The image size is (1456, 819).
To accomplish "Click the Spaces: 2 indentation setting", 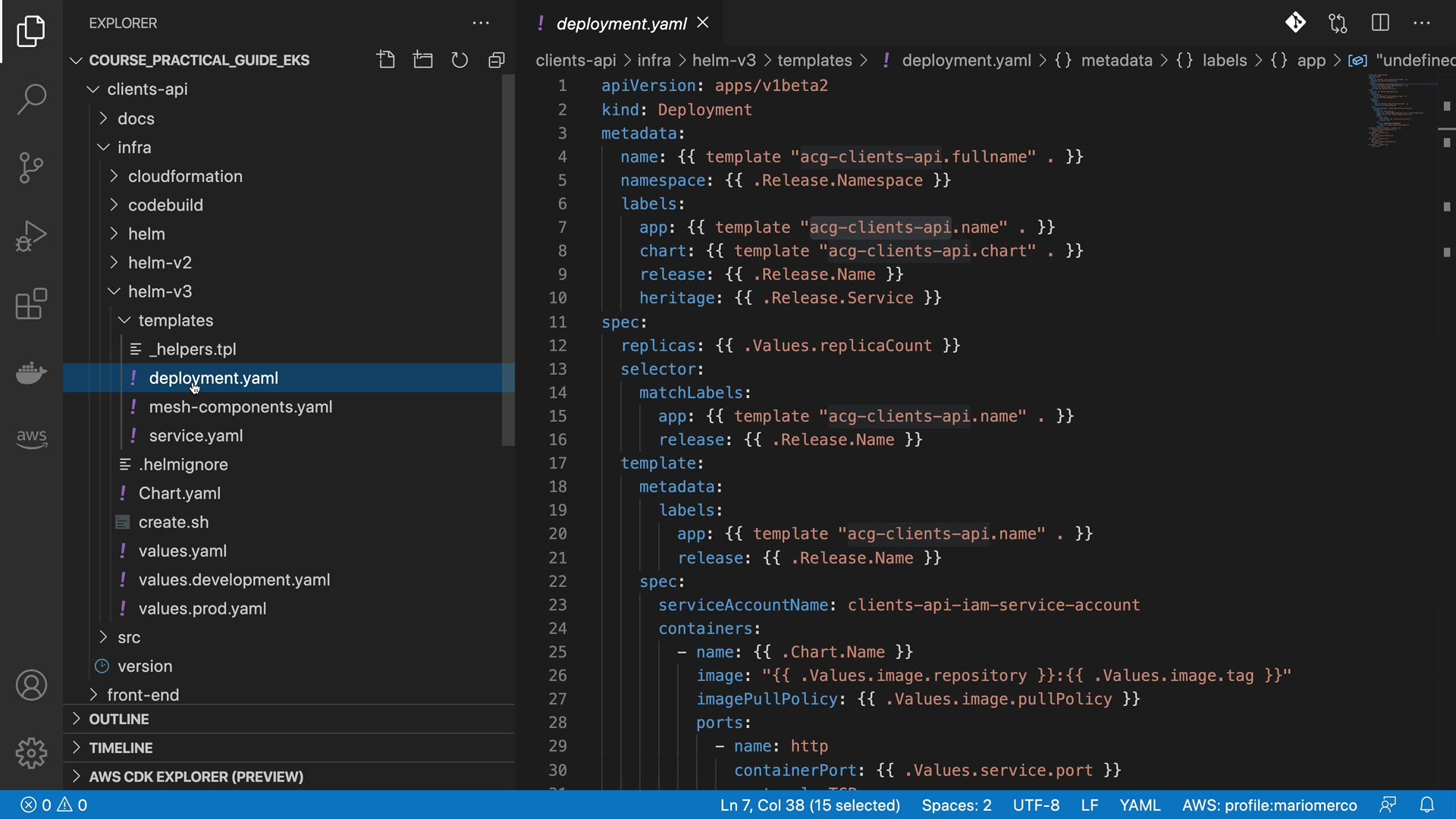I will pyautogui.click(x=955, y=805).
